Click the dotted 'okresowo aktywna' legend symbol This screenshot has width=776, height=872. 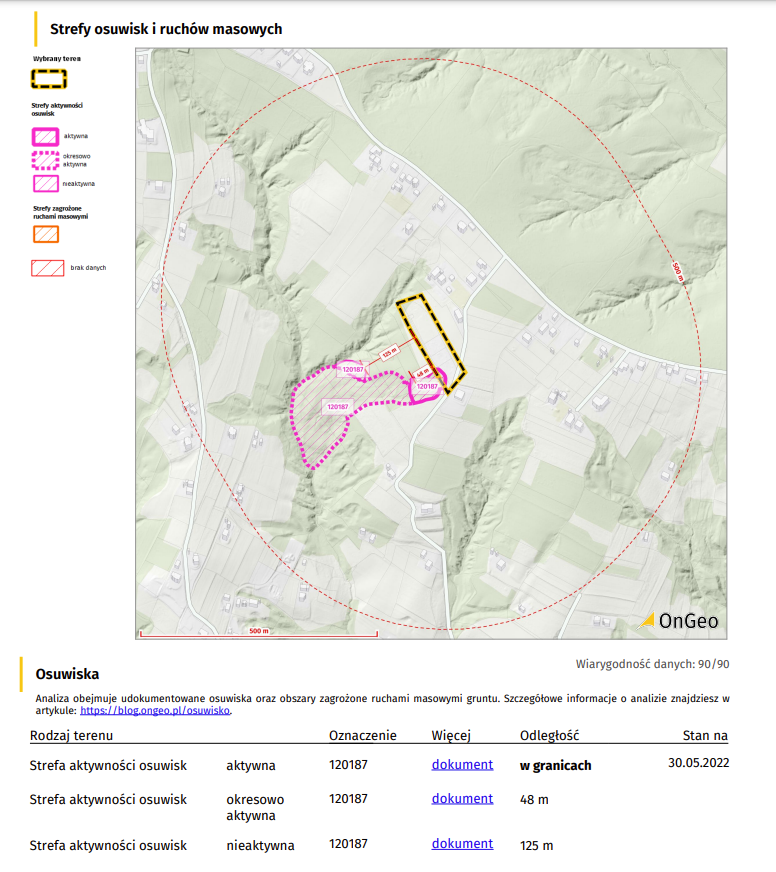pos(46,160)
